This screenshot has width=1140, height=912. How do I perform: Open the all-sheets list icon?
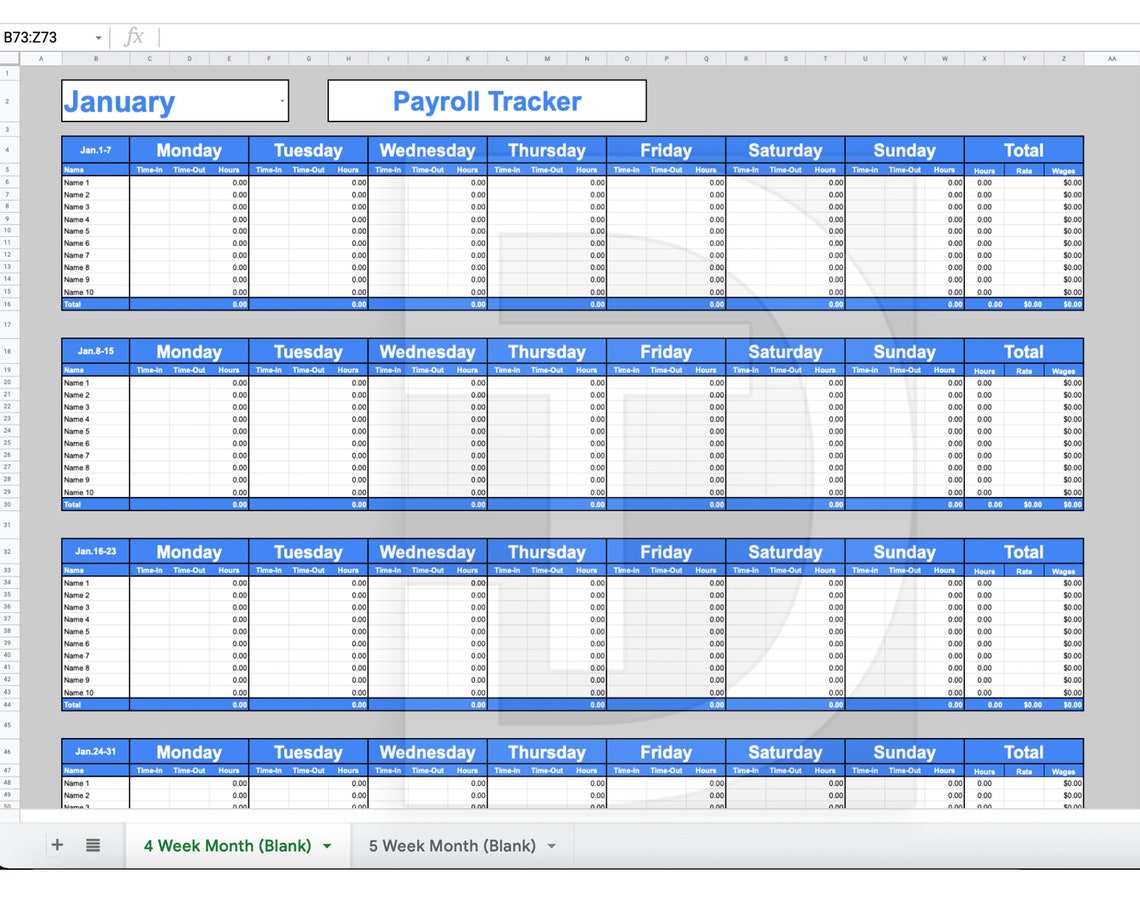pyautogui.click(x=93, y=845)
